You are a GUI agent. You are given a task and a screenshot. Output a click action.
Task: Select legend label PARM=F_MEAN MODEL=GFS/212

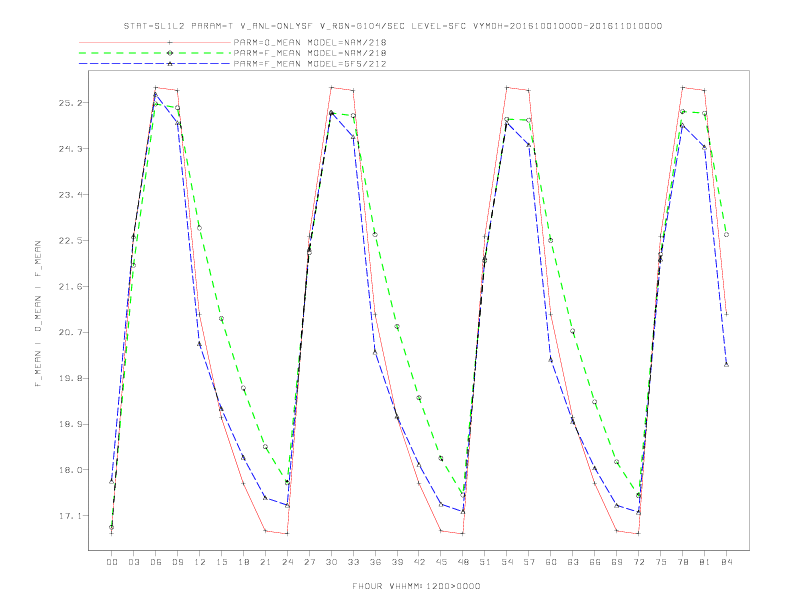310,64
